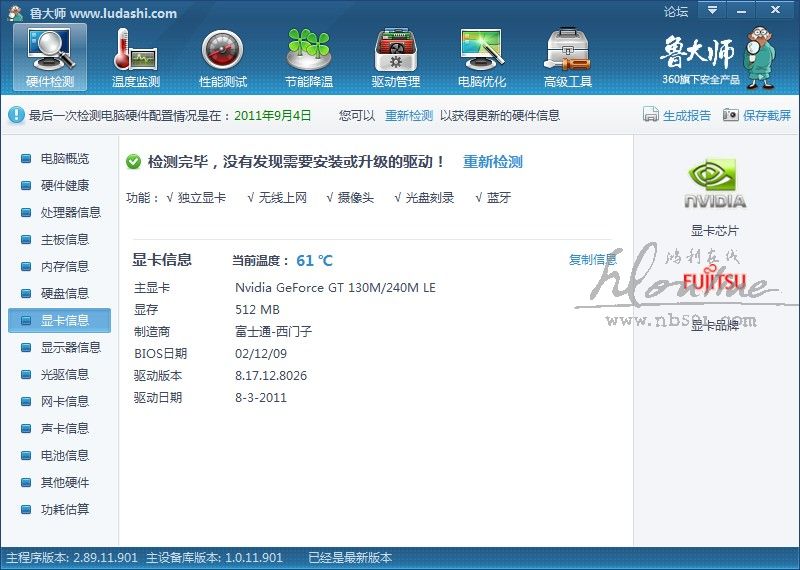Click the Fujitsu brand logo
Image resolution: width=800 pixels, height=570 pixels.
714,281
